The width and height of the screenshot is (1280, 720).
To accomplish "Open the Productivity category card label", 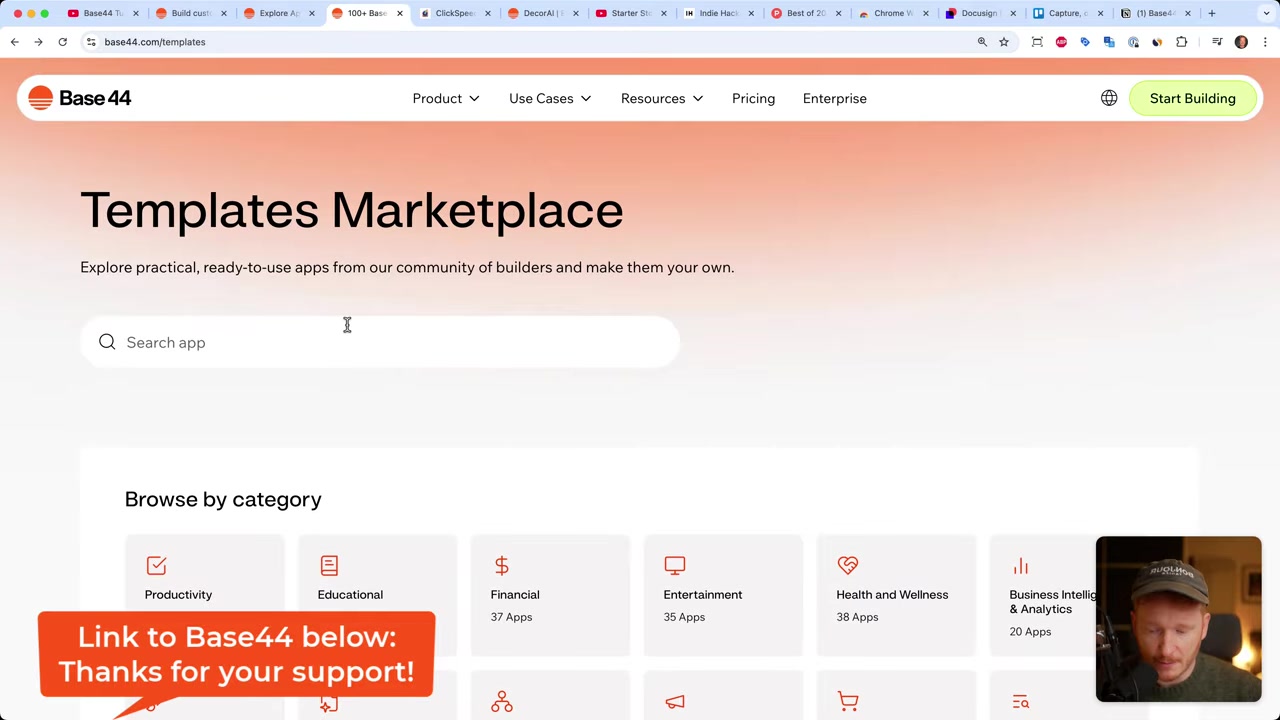I will click(178, 595).
